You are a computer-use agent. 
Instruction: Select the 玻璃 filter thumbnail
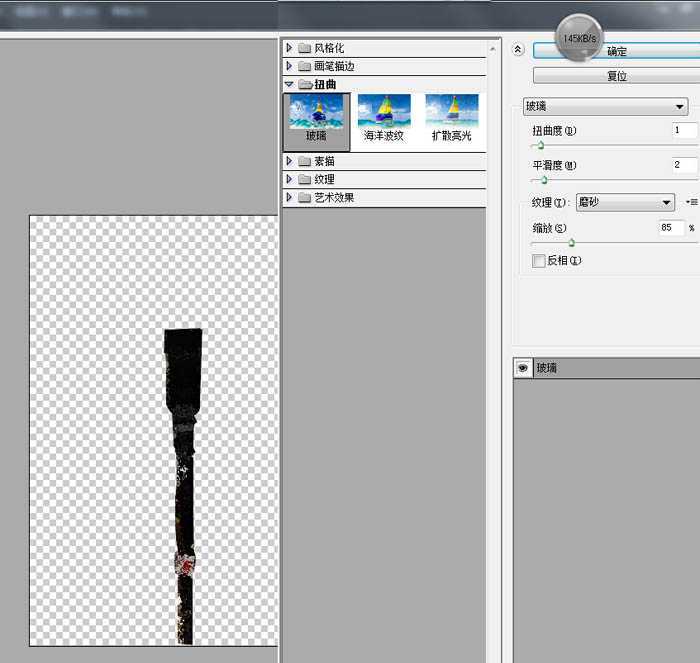point(317,121)
